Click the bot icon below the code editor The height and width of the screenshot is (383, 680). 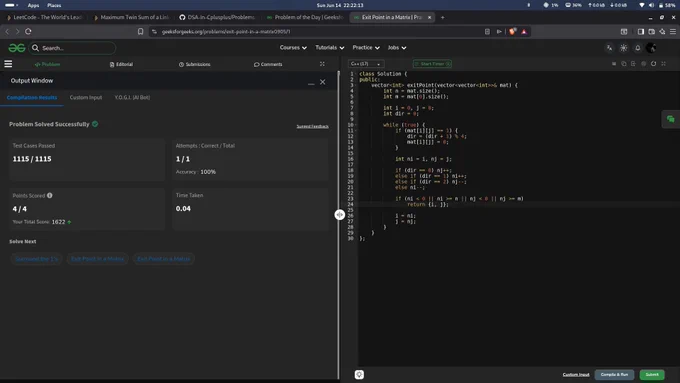(359, 374)
